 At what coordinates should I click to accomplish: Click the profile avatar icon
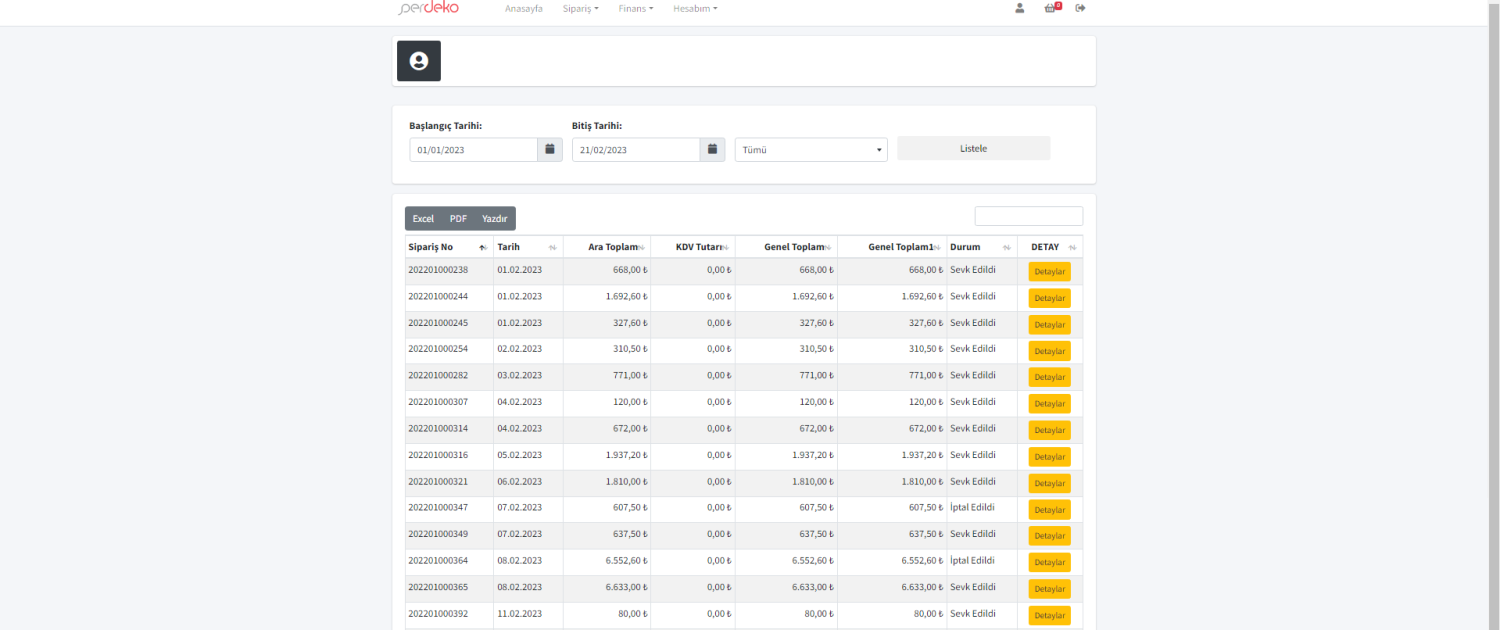point(419,61)
